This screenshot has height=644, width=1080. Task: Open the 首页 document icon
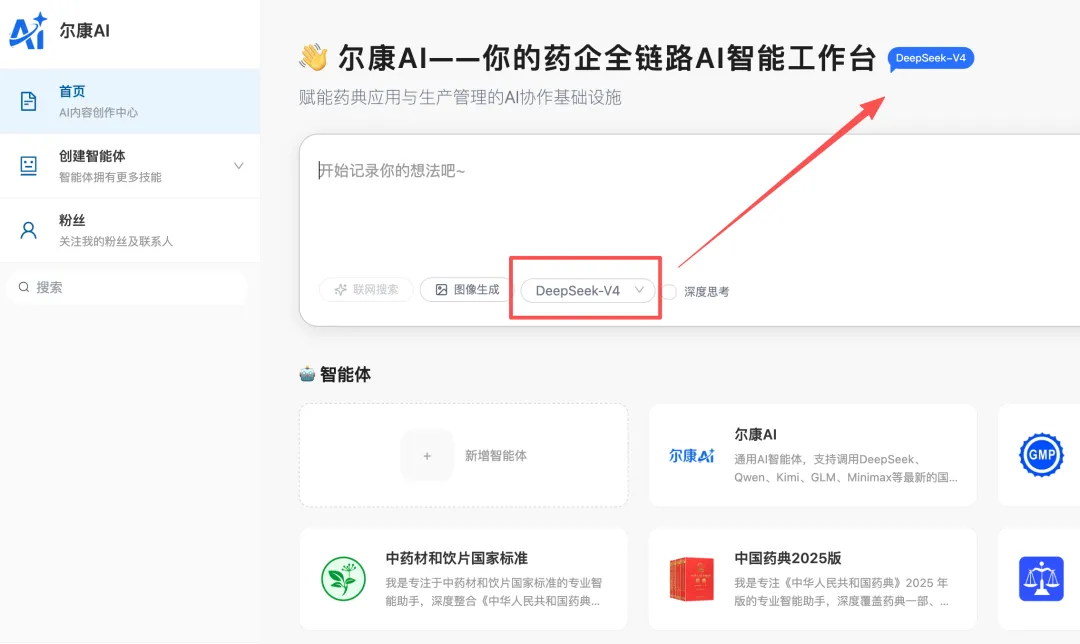[28, 101]
